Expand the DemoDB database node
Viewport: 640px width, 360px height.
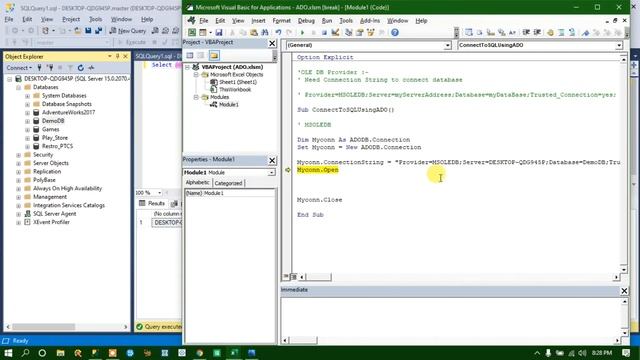(x=27, y=121)
